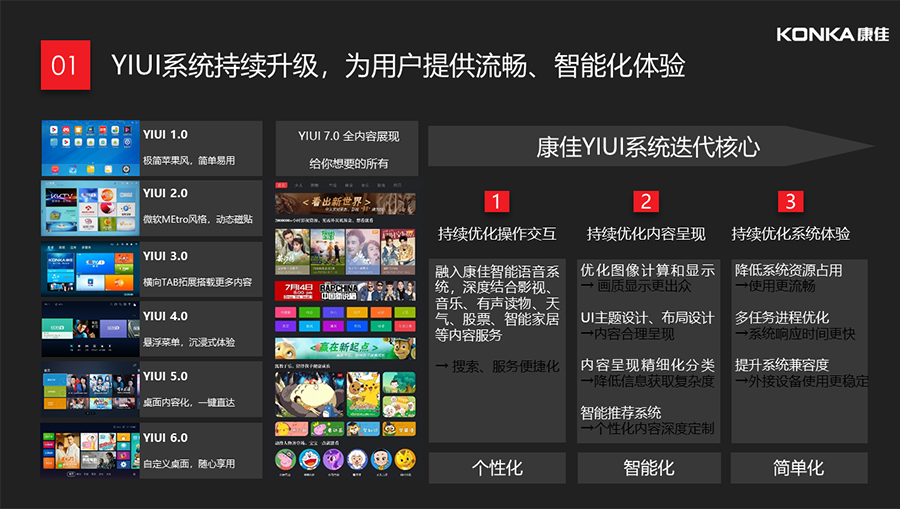Click the heading 持续优化操作交互

click(x=497, y=234)
